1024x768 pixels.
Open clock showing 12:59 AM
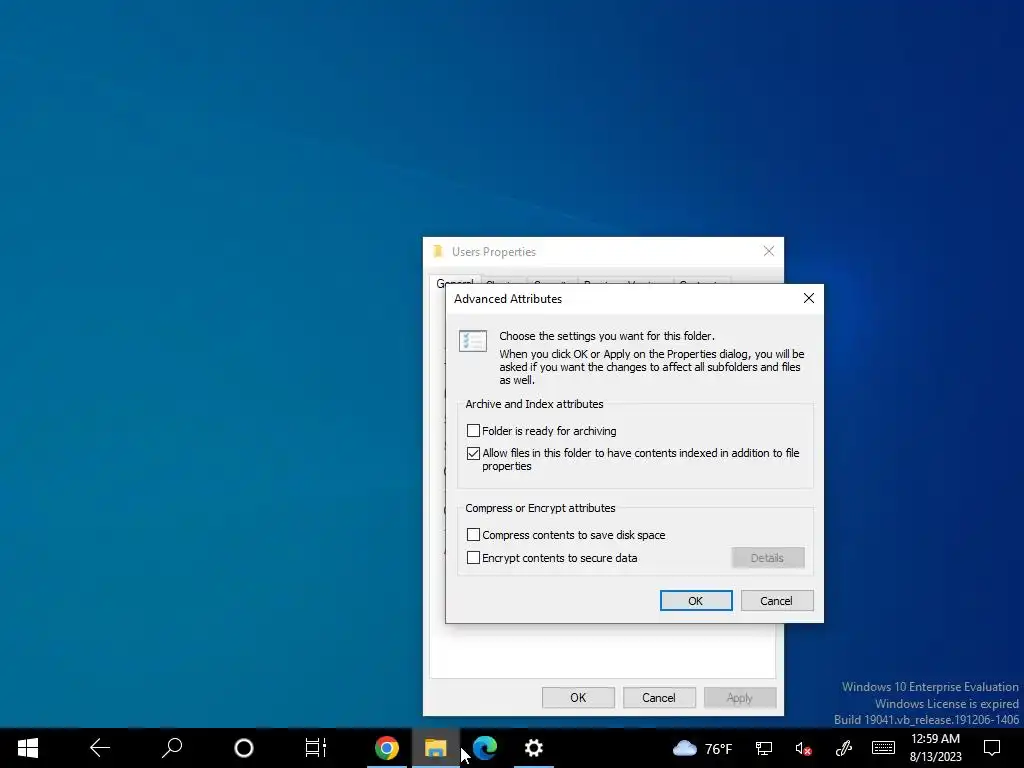[935, 748]
